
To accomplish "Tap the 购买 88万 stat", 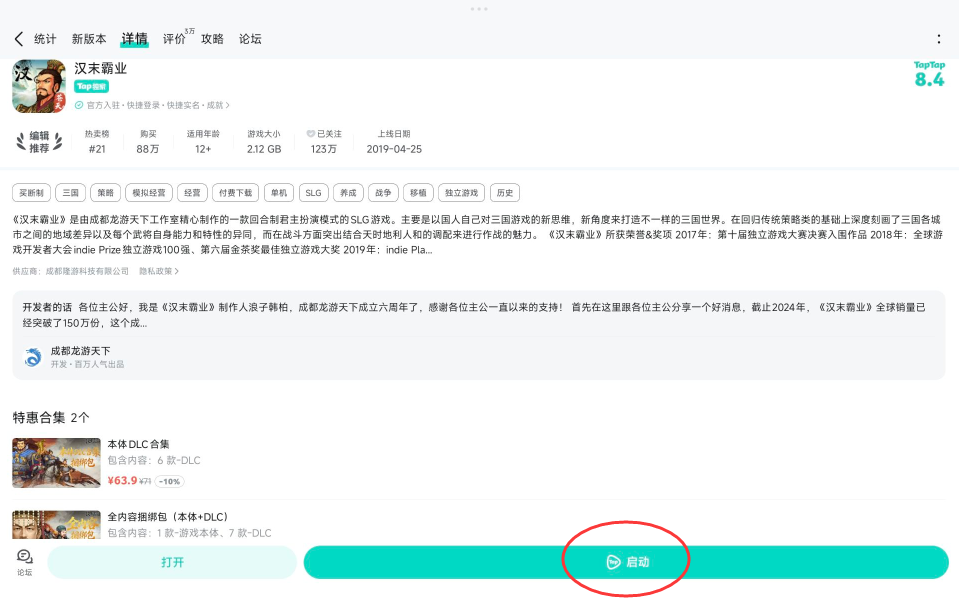I will (147, 142).
